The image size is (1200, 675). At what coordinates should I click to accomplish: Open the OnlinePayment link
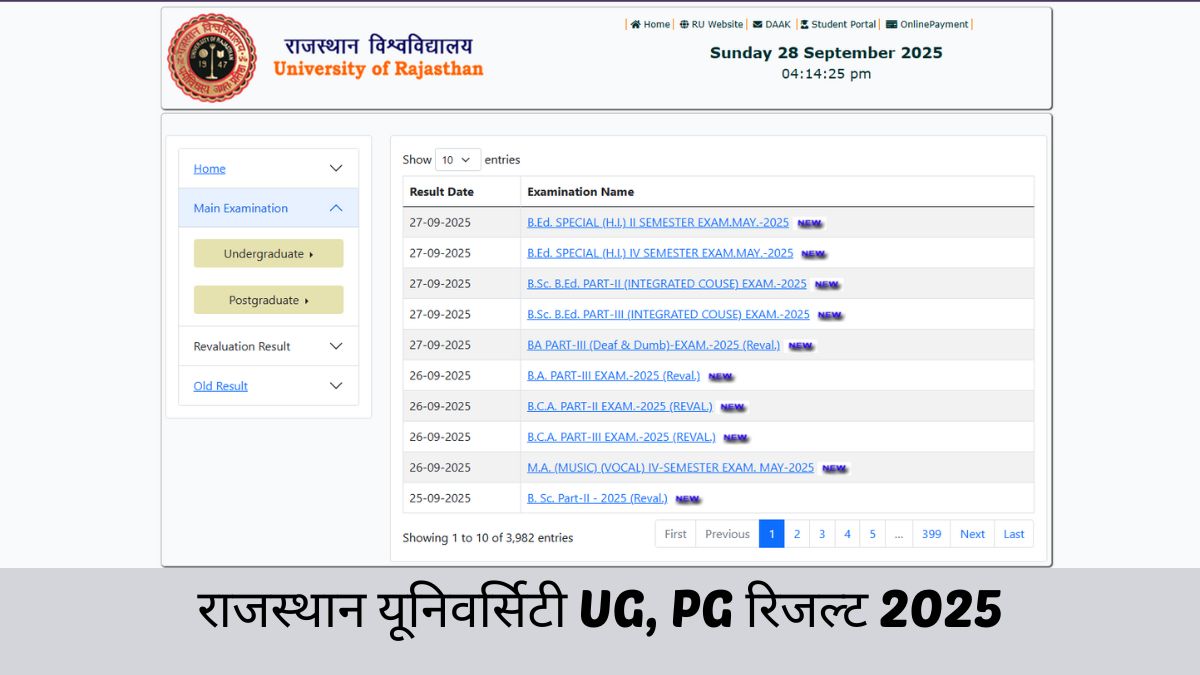coord(935,24)
